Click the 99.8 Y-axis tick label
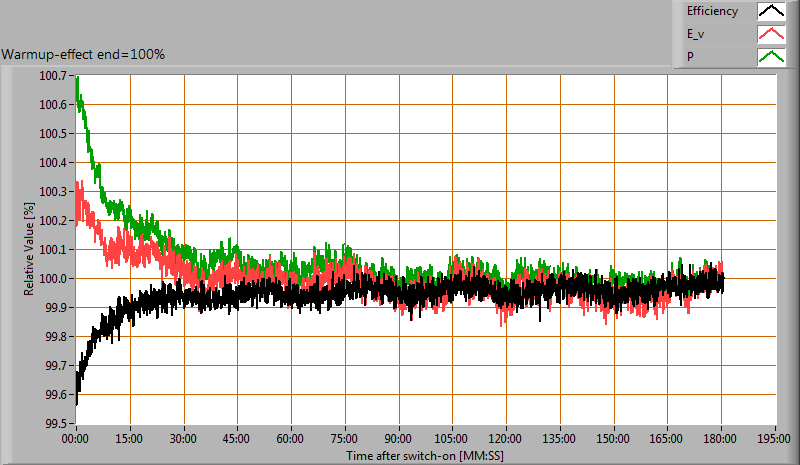The image size is (800, 465). 55,337
